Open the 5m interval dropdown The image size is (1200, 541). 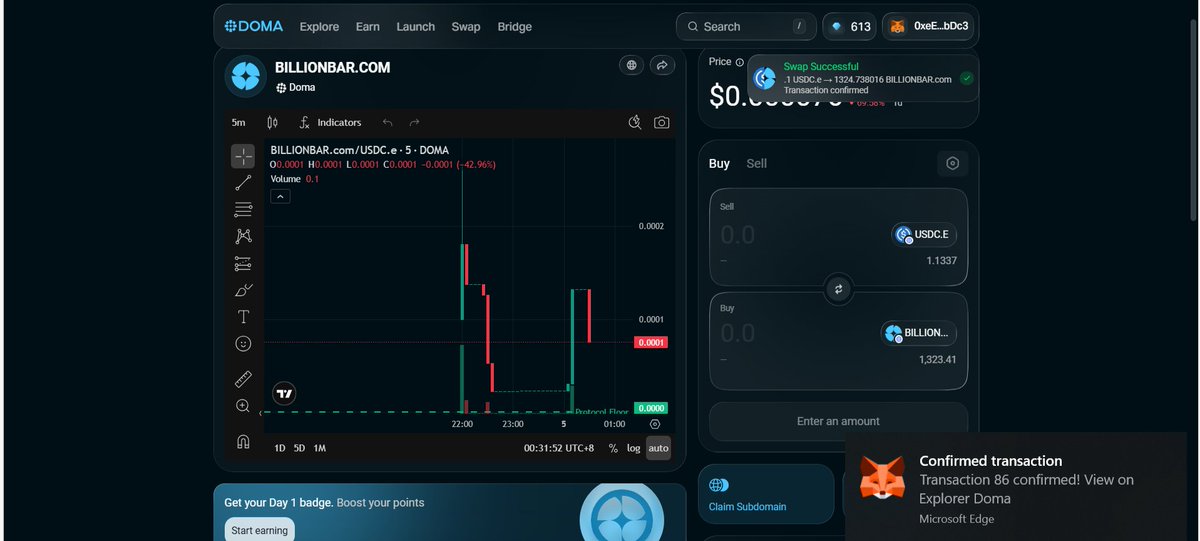(239, 122)
